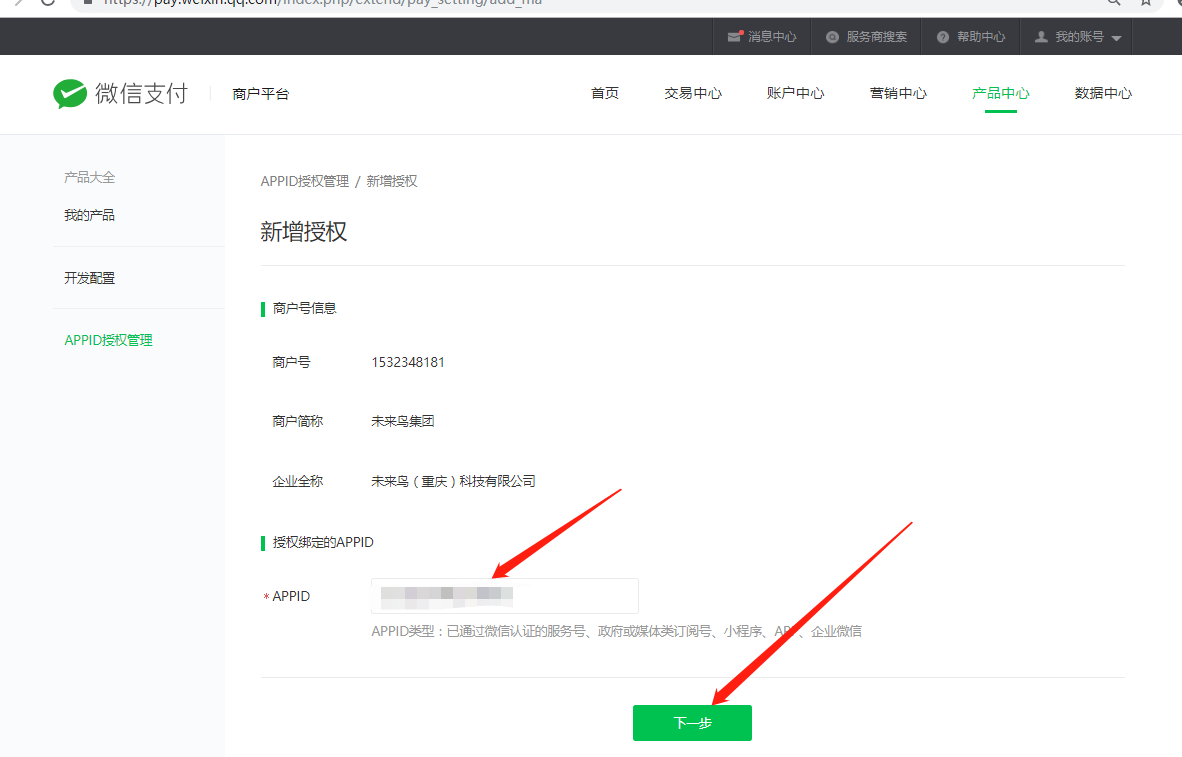
Task: Open 消息中心 envelope icon
Action: click(x=735, y=37)
